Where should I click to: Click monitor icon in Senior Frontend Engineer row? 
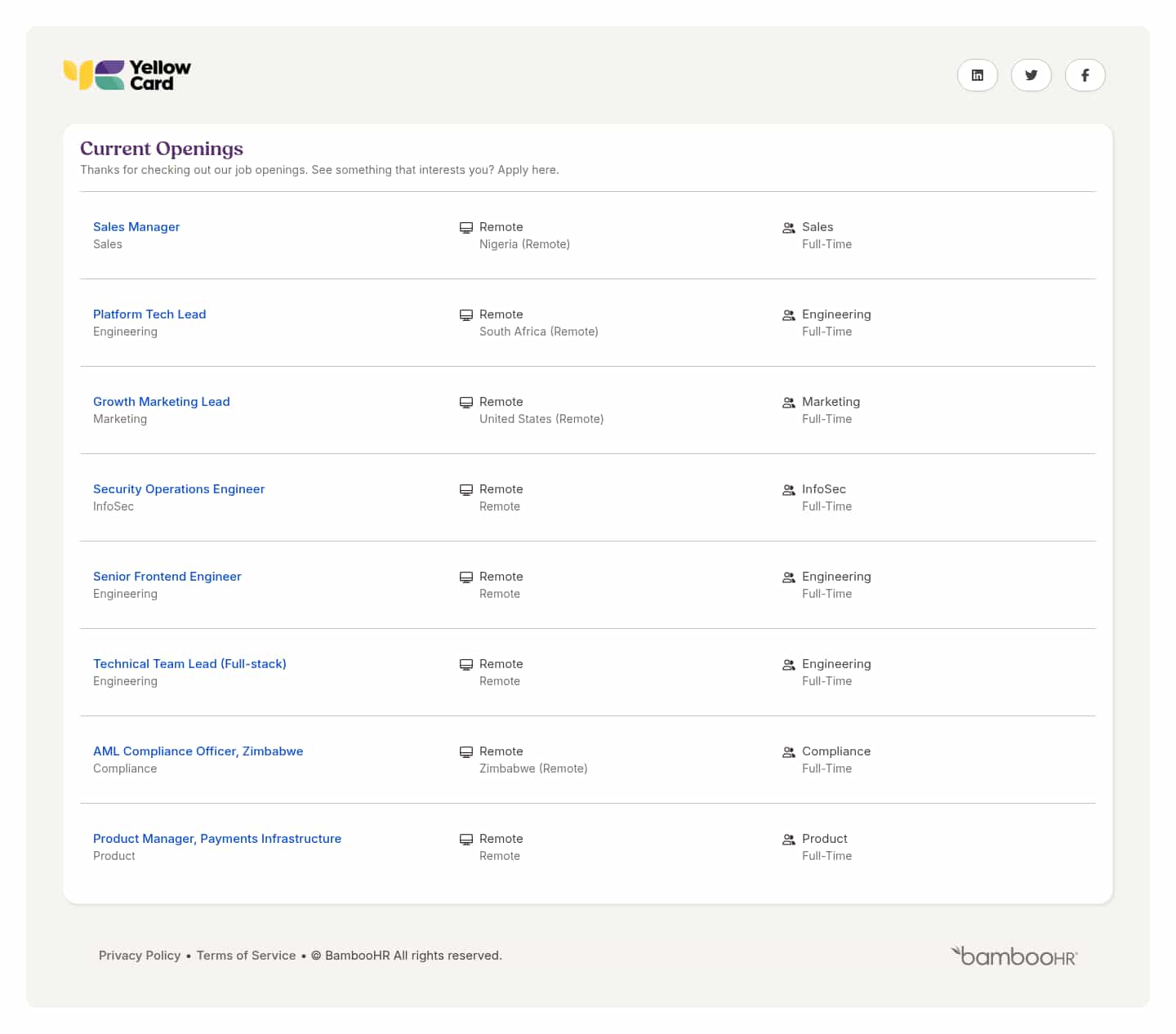pos(466,577)
